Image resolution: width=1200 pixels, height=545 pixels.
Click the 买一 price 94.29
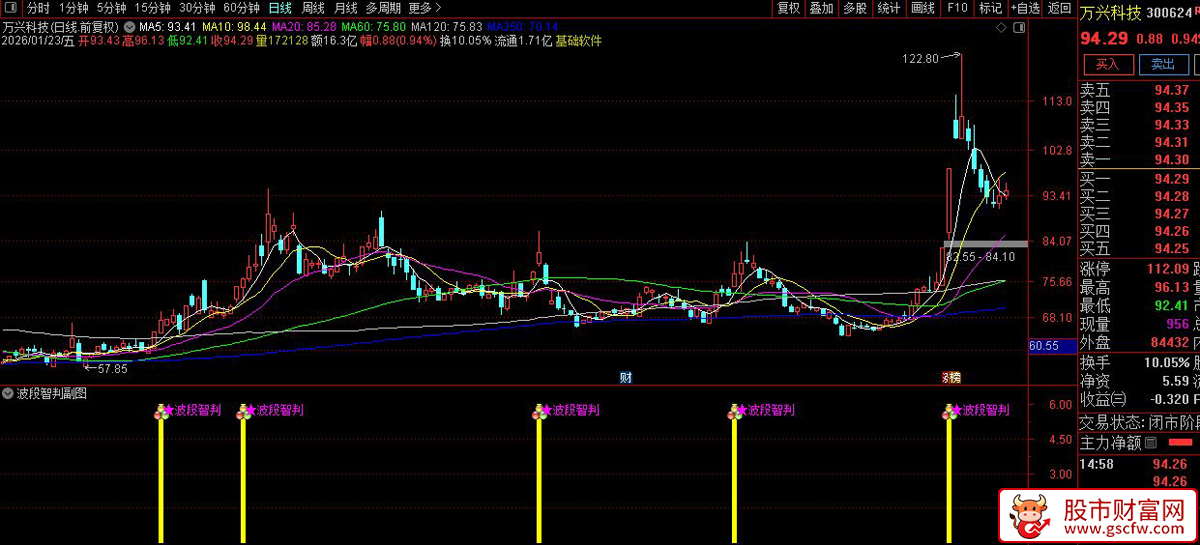coord(1171,179)
